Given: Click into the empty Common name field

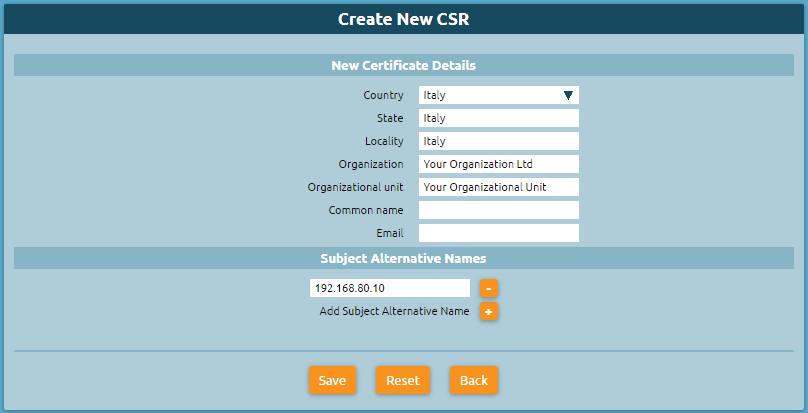Looking at the screenshot, I should click(499, 210).
